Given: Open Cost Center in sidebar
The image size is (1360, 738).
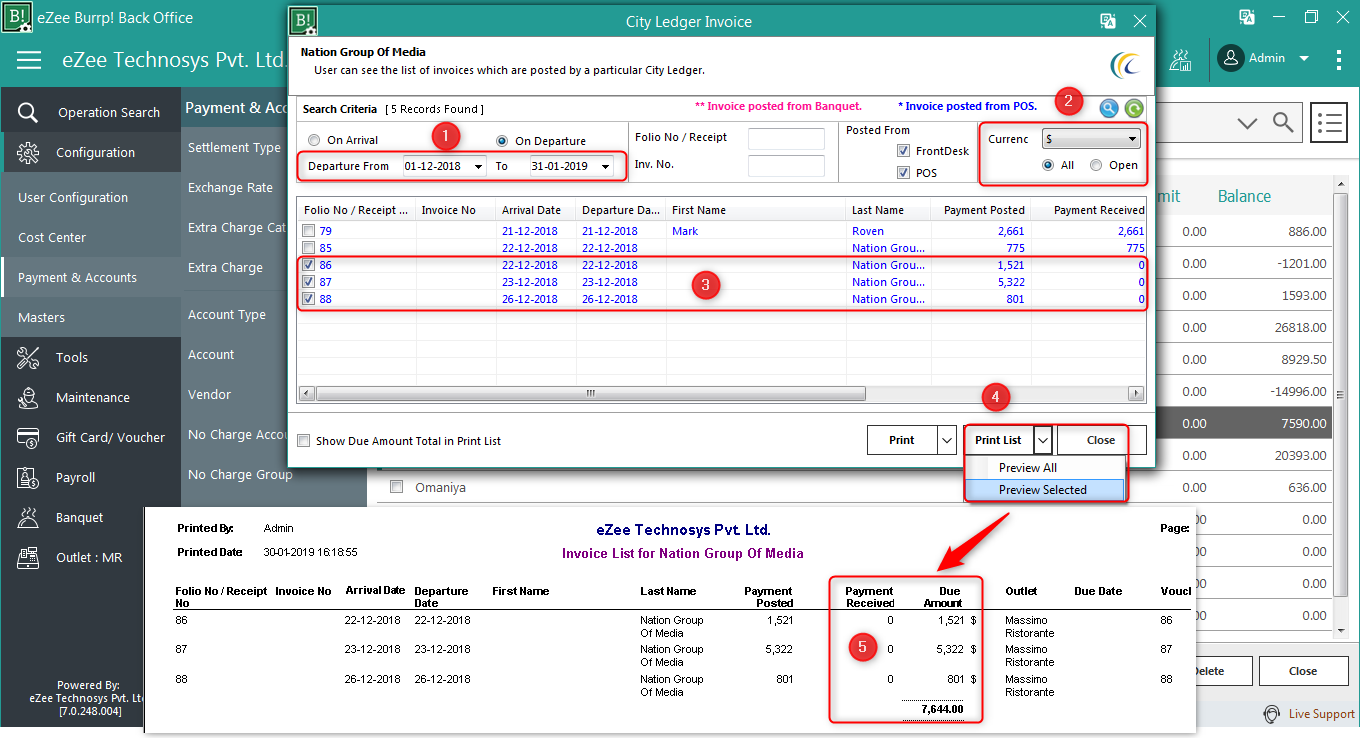Looking at the screenshot, I should click(x=52, y=237).
